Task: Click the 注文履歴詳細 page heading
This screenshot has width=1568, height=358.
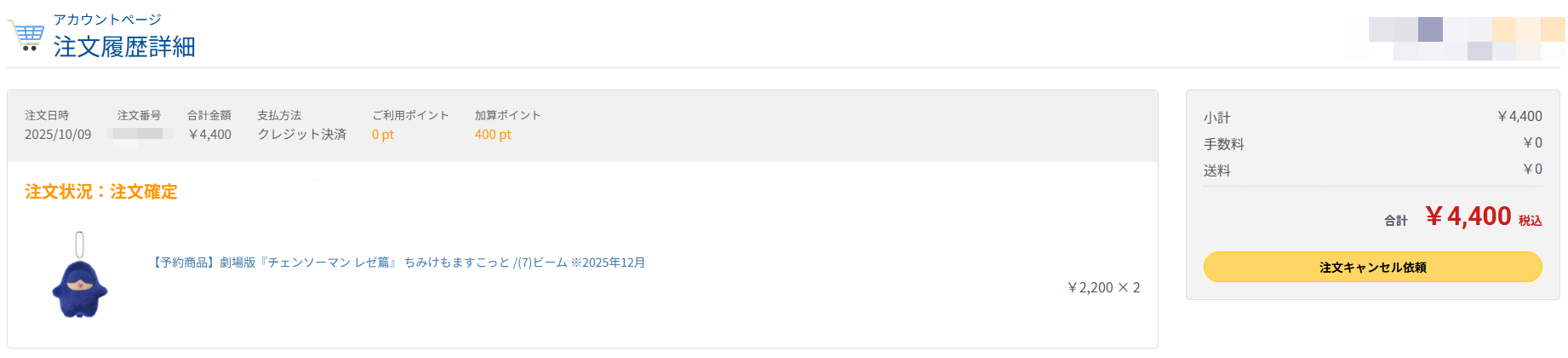Action: [124, 47]
